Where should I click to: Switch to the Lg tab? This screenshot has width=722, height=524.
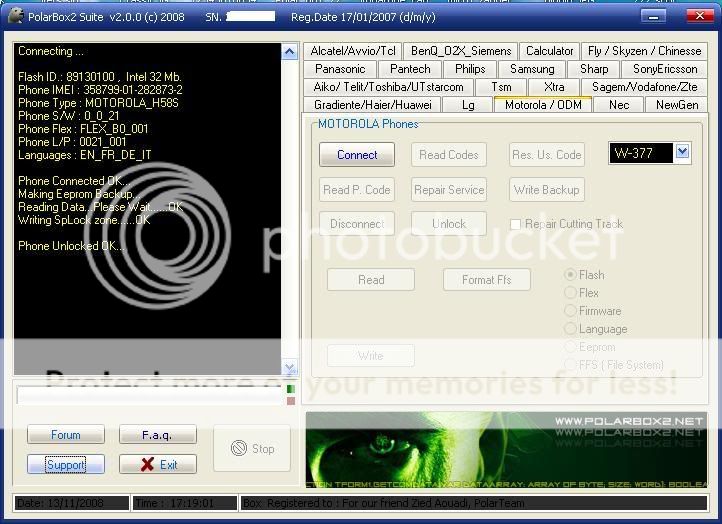tap(468, 105)
